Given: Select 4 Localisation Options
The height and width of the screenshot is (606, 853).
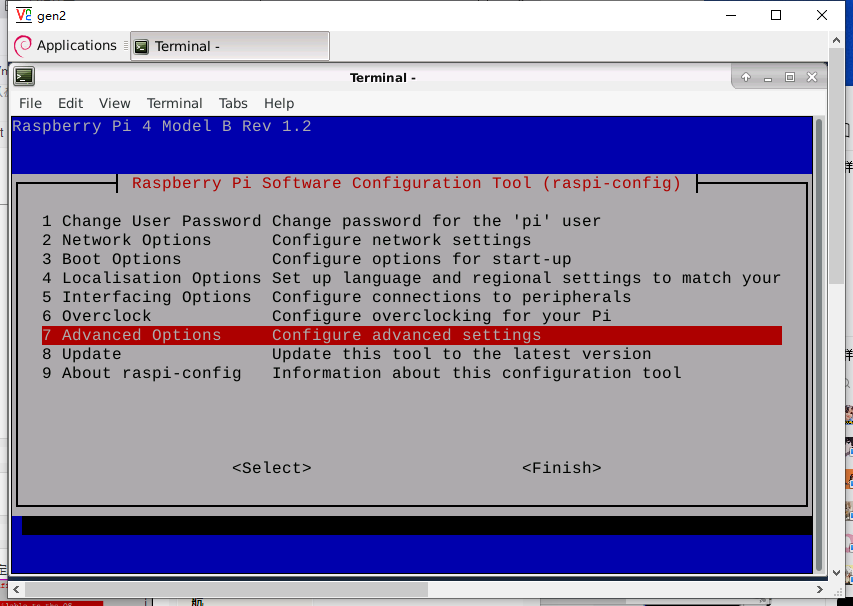Looking at the screenshot, I should pyautogui.click(x=412, y=278).
